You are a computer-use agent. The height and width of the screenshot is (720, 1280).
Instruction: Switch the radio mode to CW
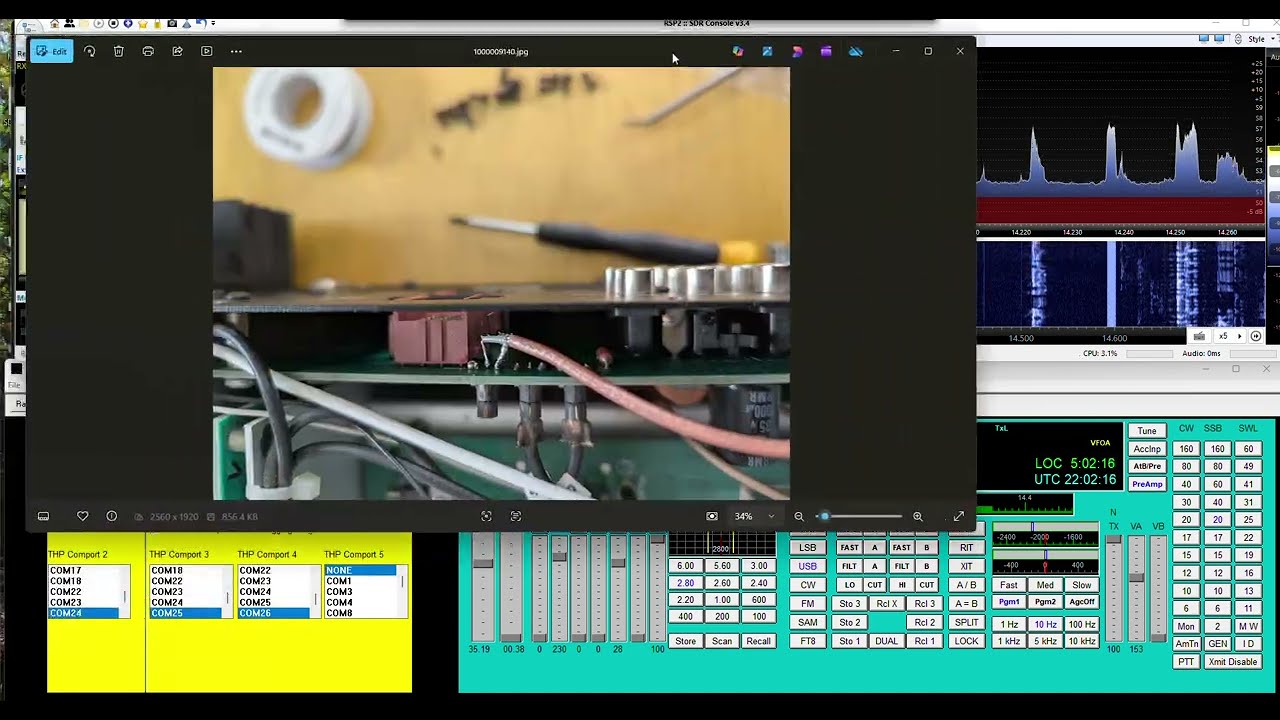[808, 585]
